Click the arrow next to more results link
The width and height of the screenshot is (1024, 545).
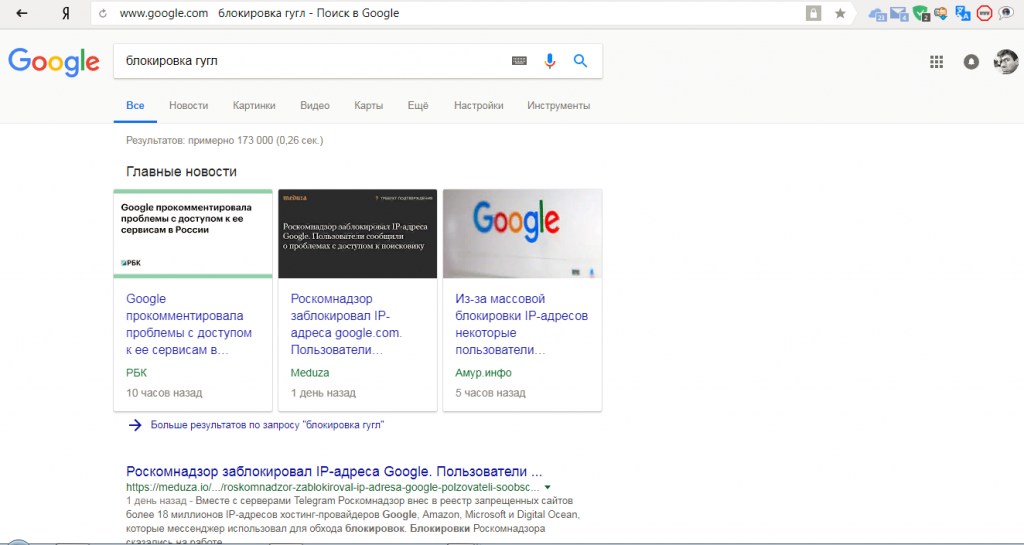coord(135,426)
